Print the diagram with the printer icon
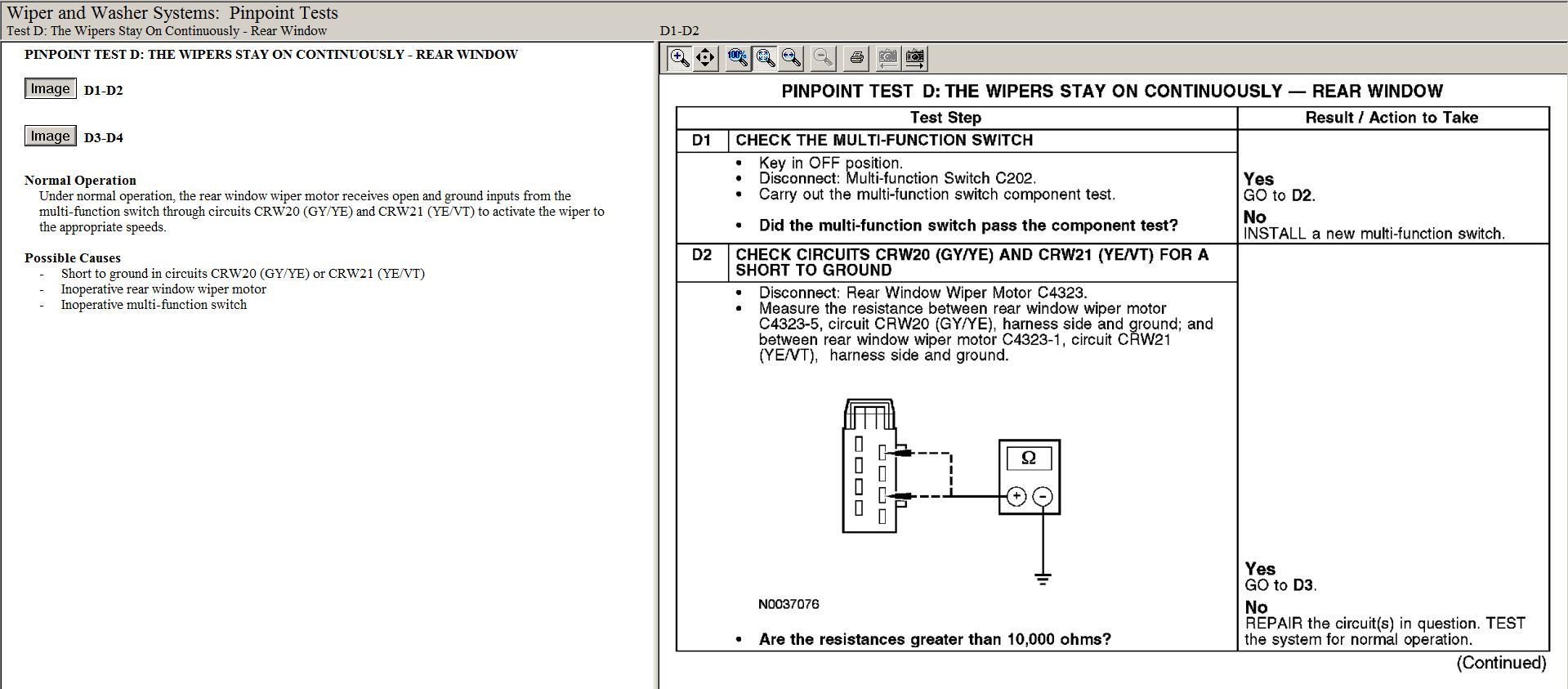Viewport: 1568px width, 689px height. 856,58
